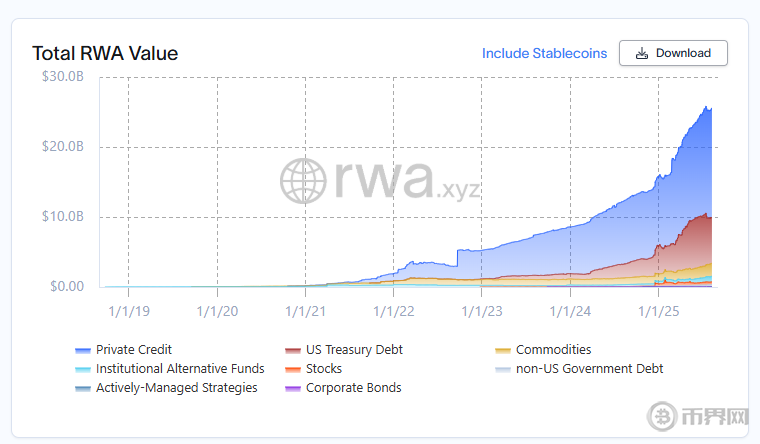Click the Download button
The image size is (760, 444).
tap(673, 53)
